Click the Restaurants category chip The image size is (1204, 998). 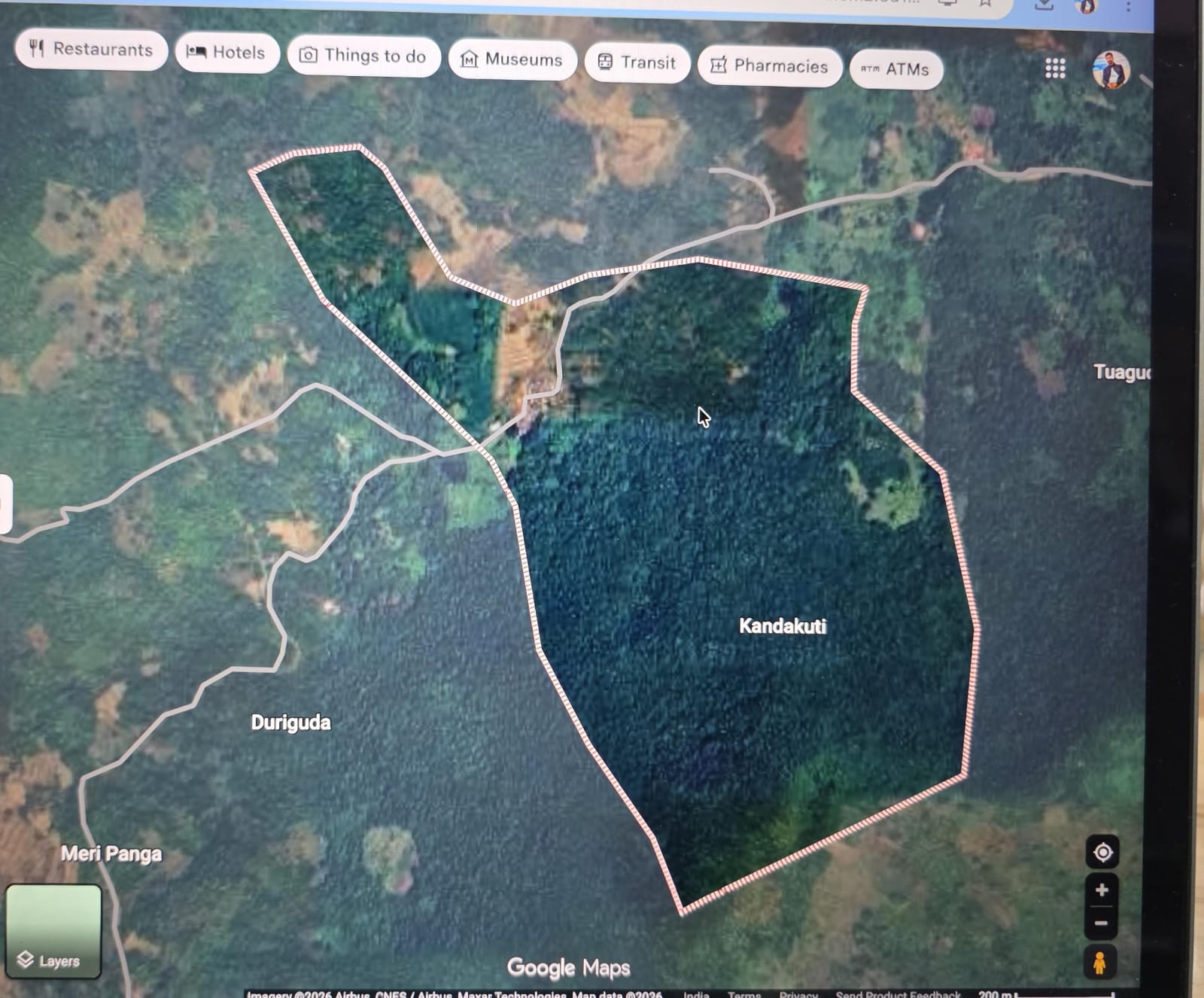(91, 50)
